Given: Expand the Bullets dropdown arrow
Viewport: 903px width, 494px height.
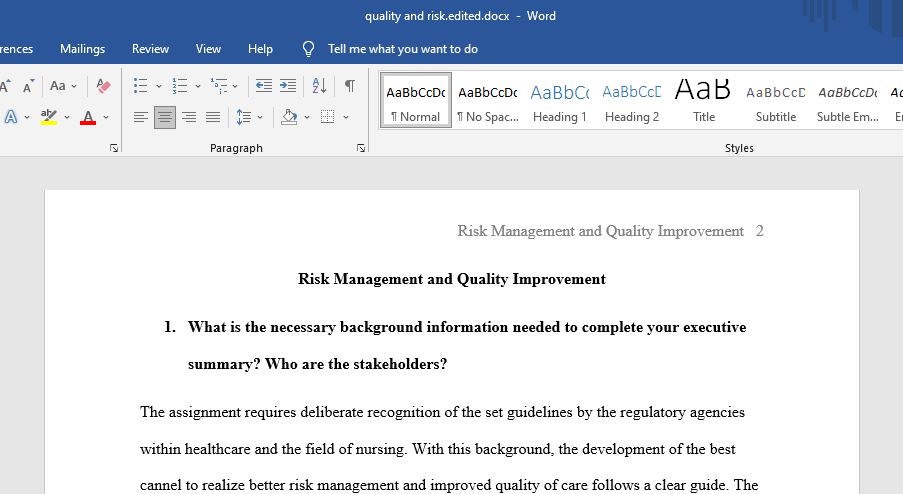Looking at the screenshot, I should (159, 86).
